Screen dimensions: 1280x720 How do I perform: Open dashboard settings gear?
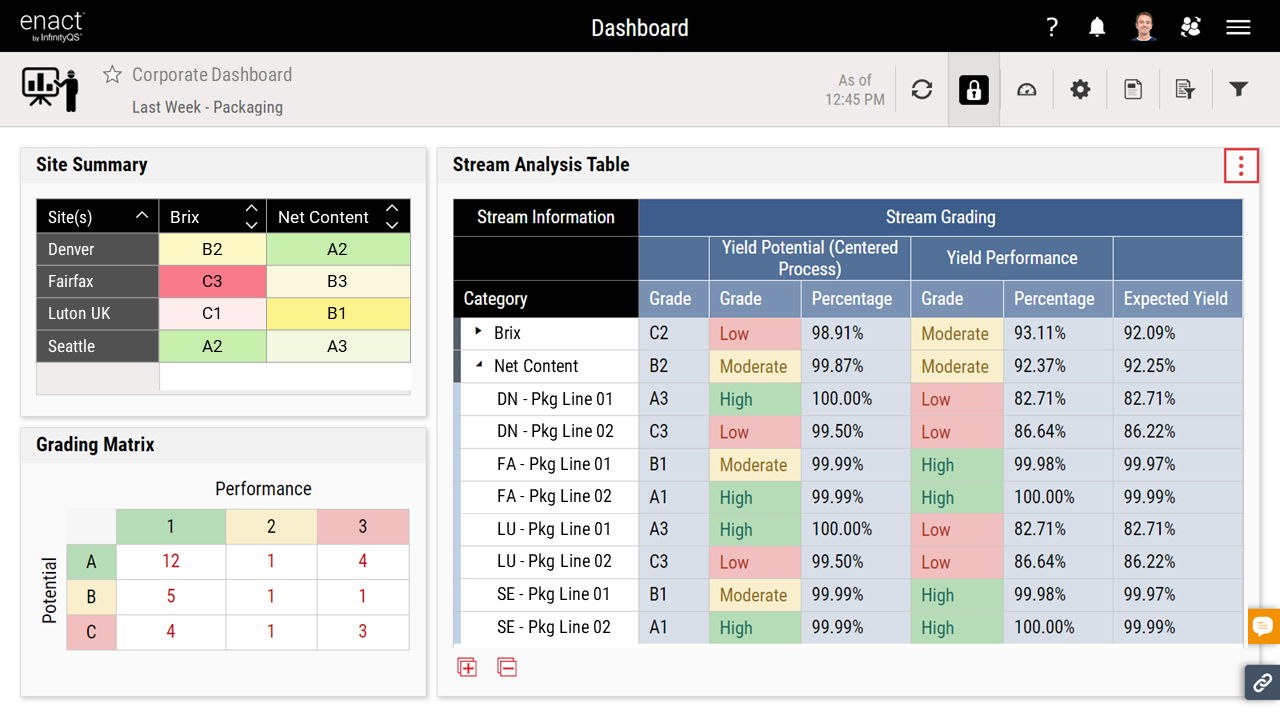point(1080,90)
